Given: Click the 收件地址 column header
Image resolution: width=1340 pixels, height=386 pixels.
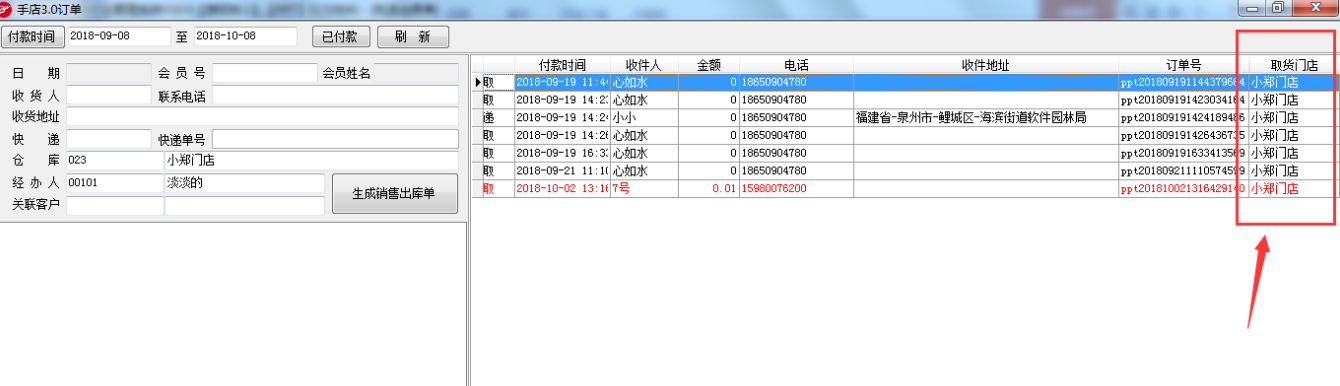Looking at the screenshot, I should [985, 65].
